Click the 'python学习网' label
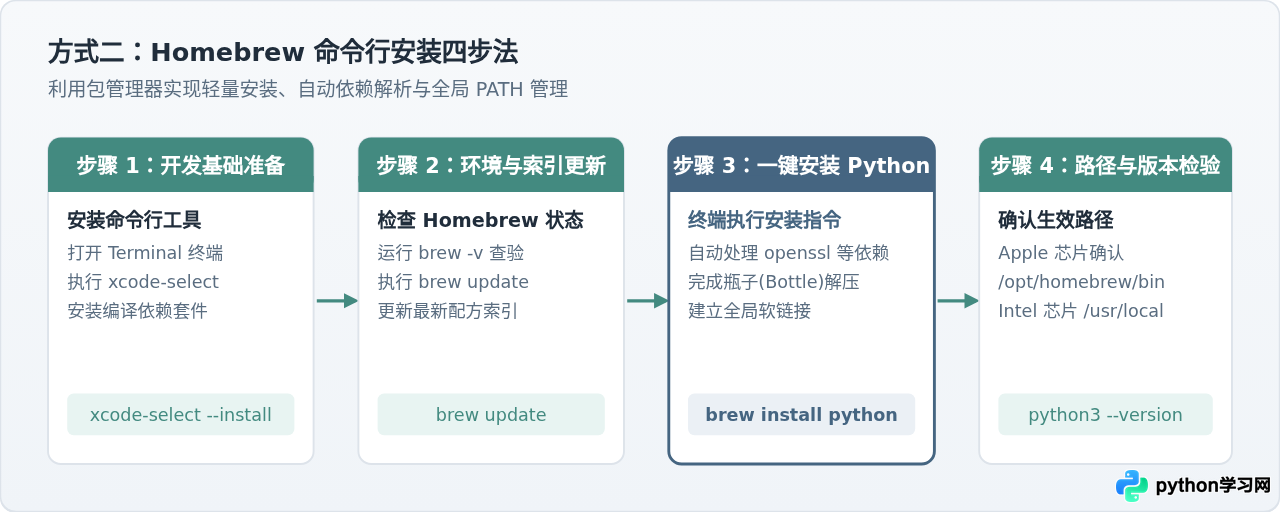 click(1213, 486)
